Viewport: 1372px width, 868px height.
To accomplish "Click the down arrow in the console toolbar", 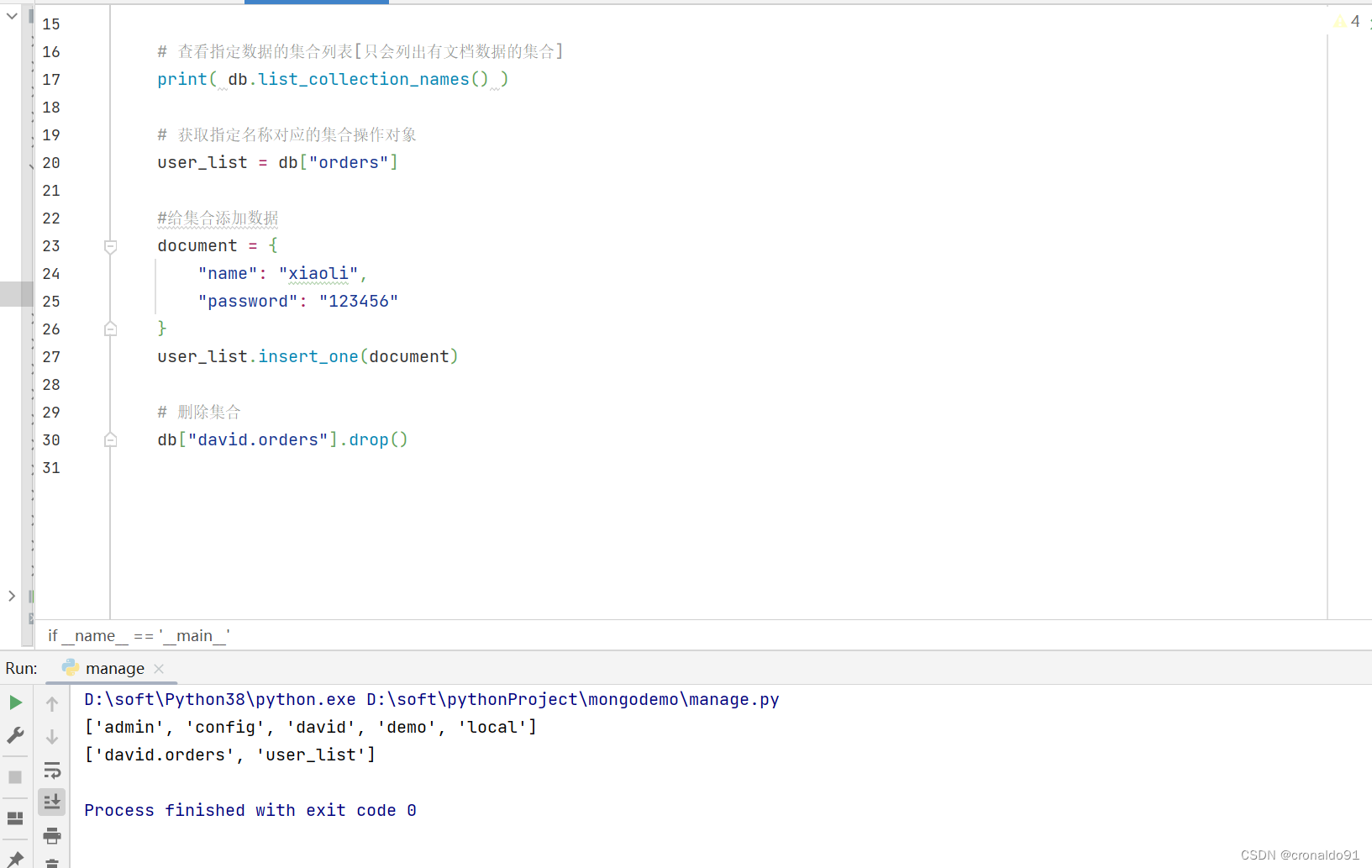I will (52, 737).
